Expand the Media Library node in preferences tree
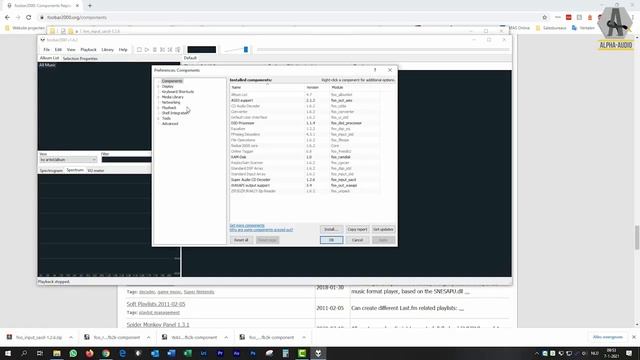The width and height of the screenshot is (640, 360). [158, 97]
